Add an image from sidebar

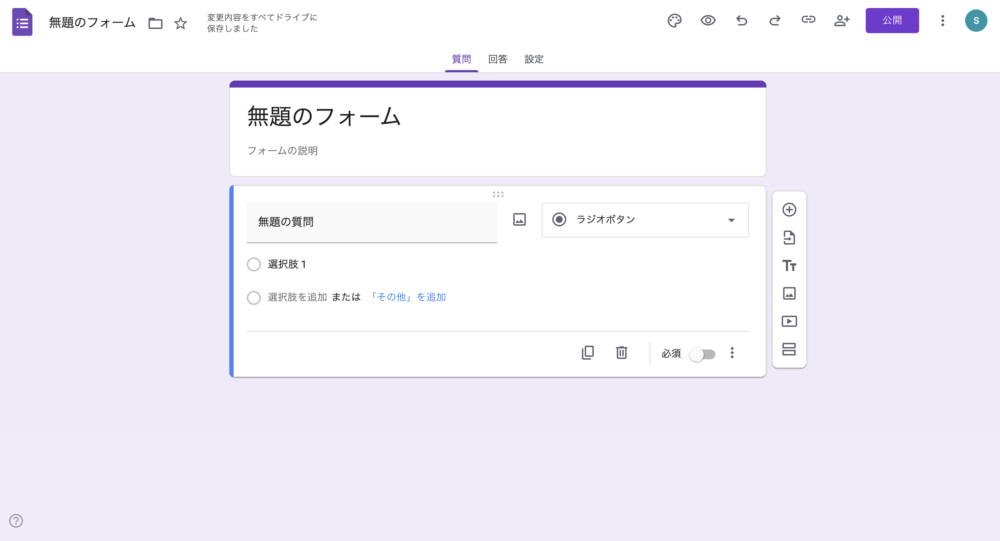click(789, 293)
